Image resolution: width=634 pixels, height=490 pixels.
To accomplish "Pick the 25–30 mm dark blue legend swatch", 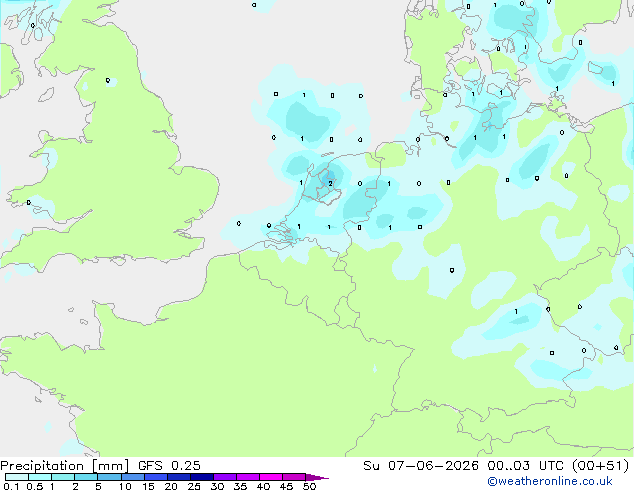I will click(x=202, y=477).
